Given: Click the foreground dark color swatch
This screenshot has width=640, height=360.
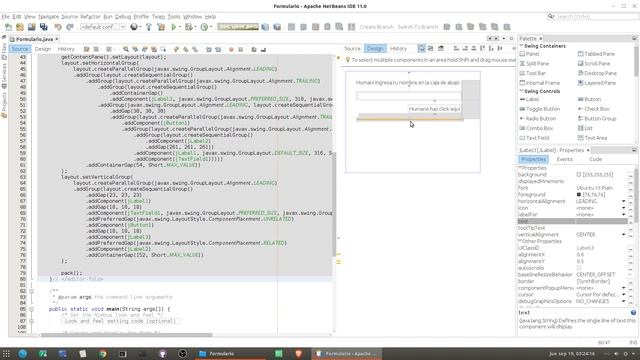Looking at the screenshot, I should 579,195.
